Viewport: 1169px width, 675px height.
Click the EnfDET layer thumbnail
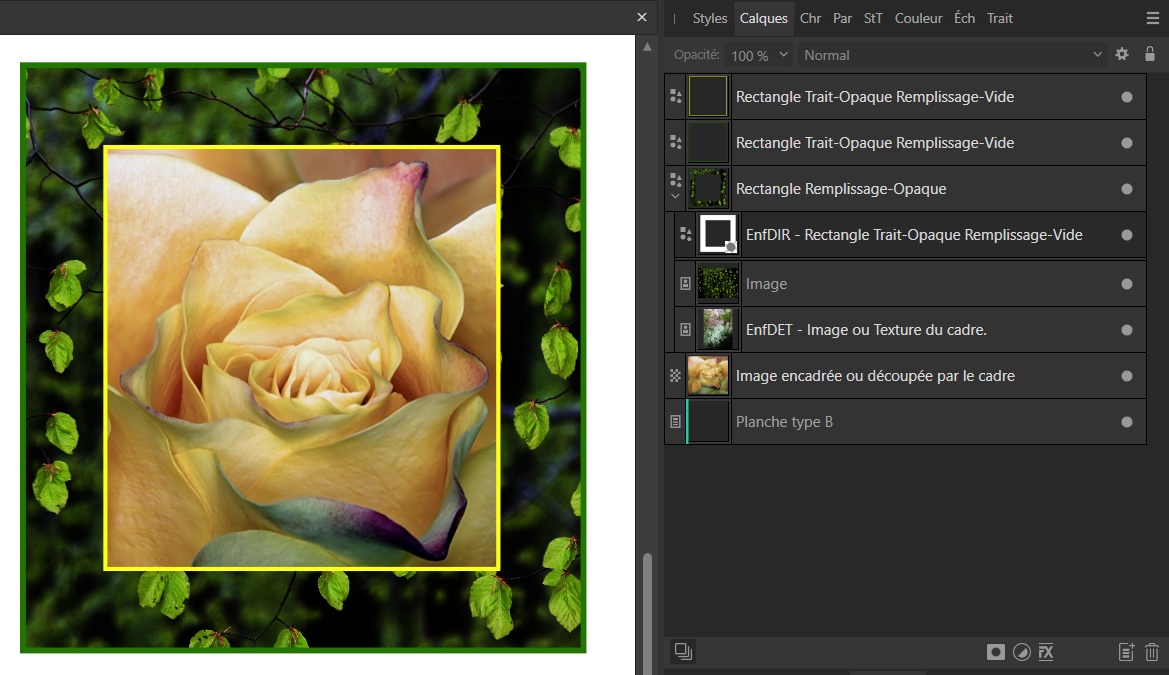click(718, 330)
